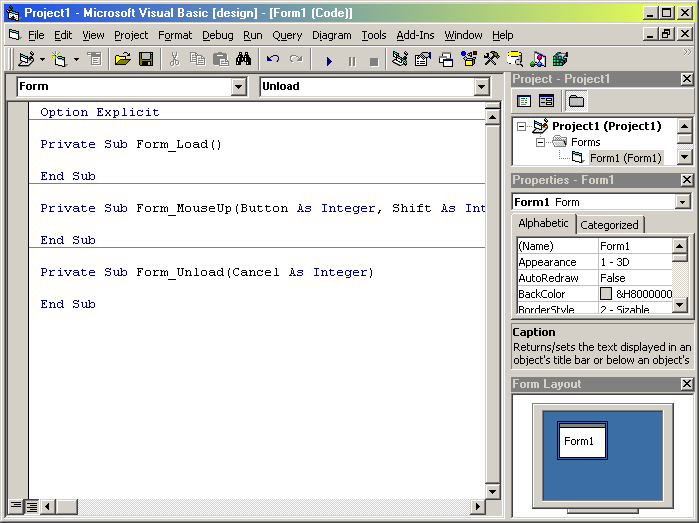Open the Window menu

click(463, 35)
